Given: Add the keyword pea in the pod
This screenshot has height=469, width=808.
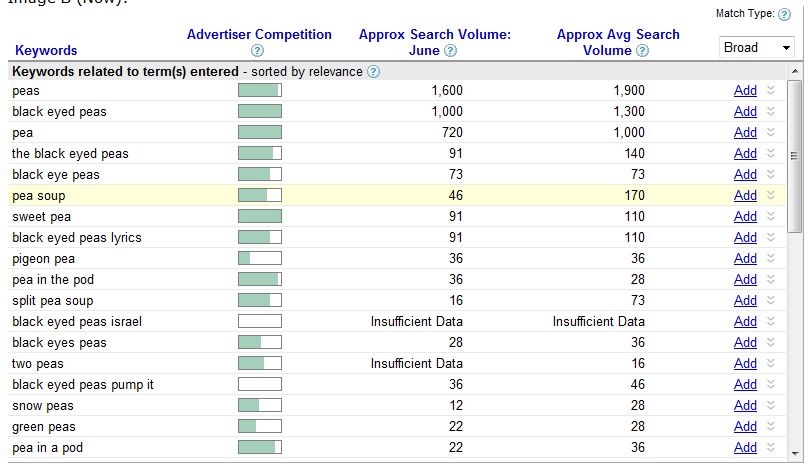Looking at the screenshot, I should [745, 279].
